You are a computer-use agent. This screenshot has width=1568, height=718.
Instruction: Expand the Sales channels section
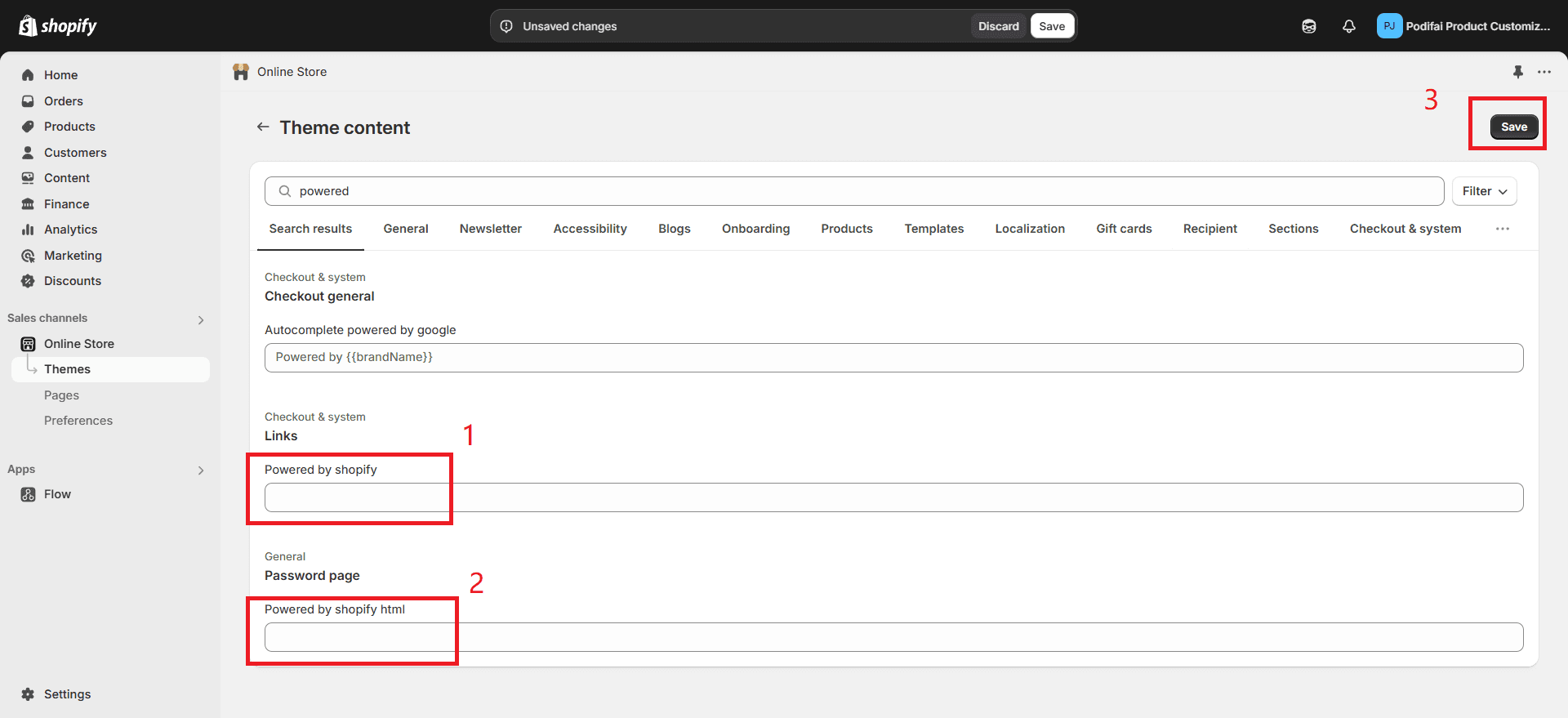pos(201,320)
